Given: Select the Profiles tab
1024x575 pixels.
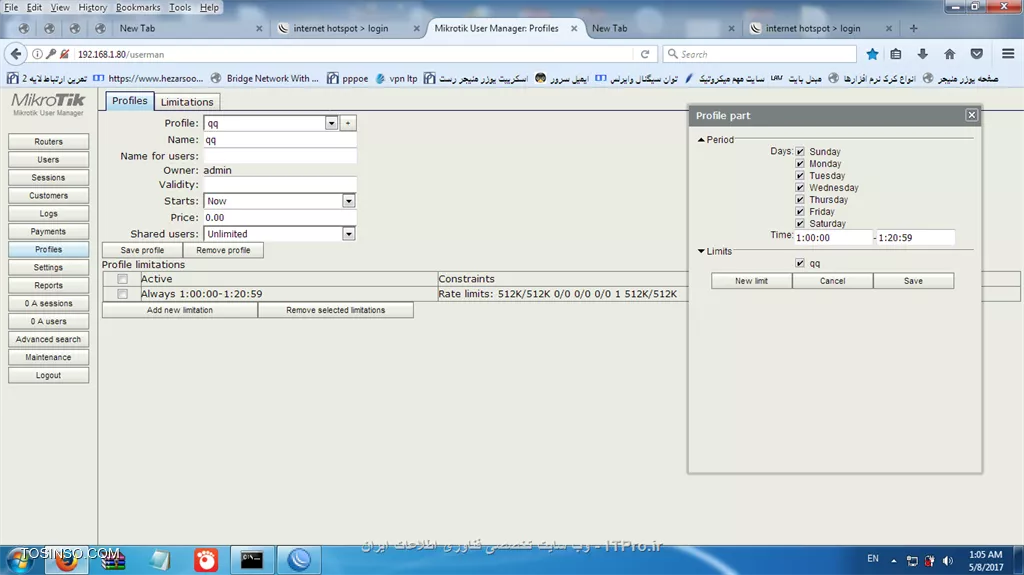Looking at the screenshot, I should [129, 101].
